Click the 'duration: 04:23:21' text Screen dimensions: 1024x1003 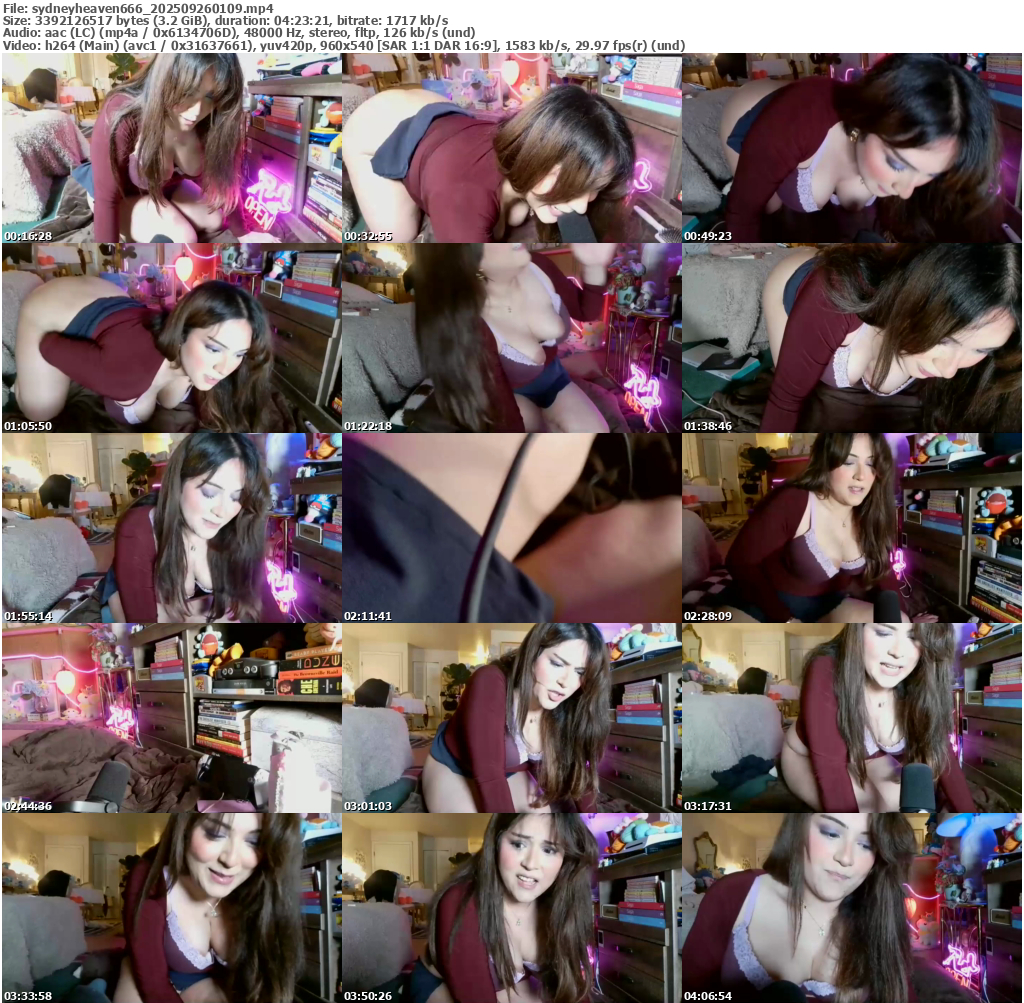[272, 21]
